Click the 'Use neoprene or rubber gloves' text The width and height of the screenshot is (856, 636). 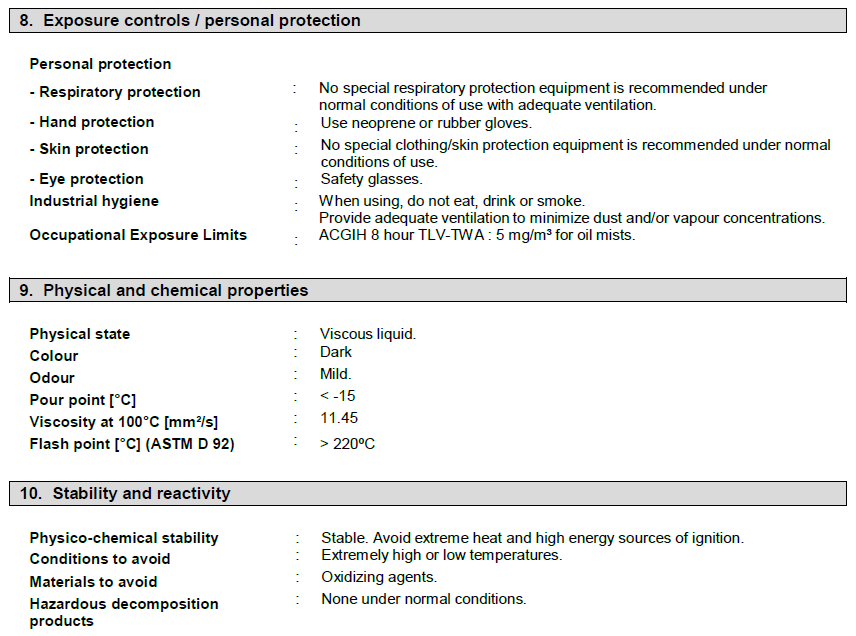[426, 123]
